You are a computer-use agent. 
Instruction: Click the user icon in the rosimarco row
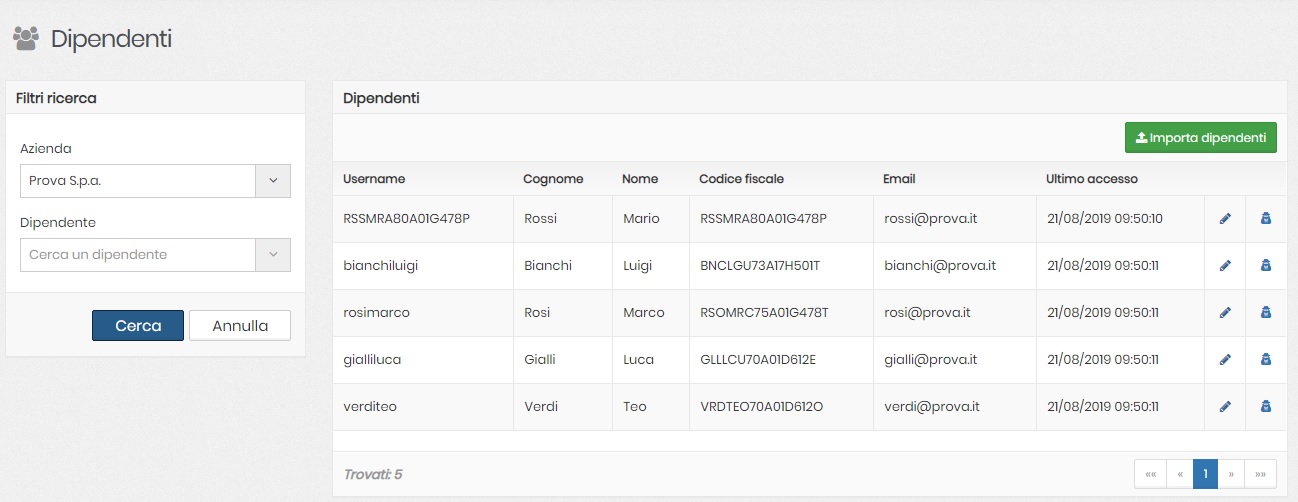pyautogui.click(x=1265, y=313)
